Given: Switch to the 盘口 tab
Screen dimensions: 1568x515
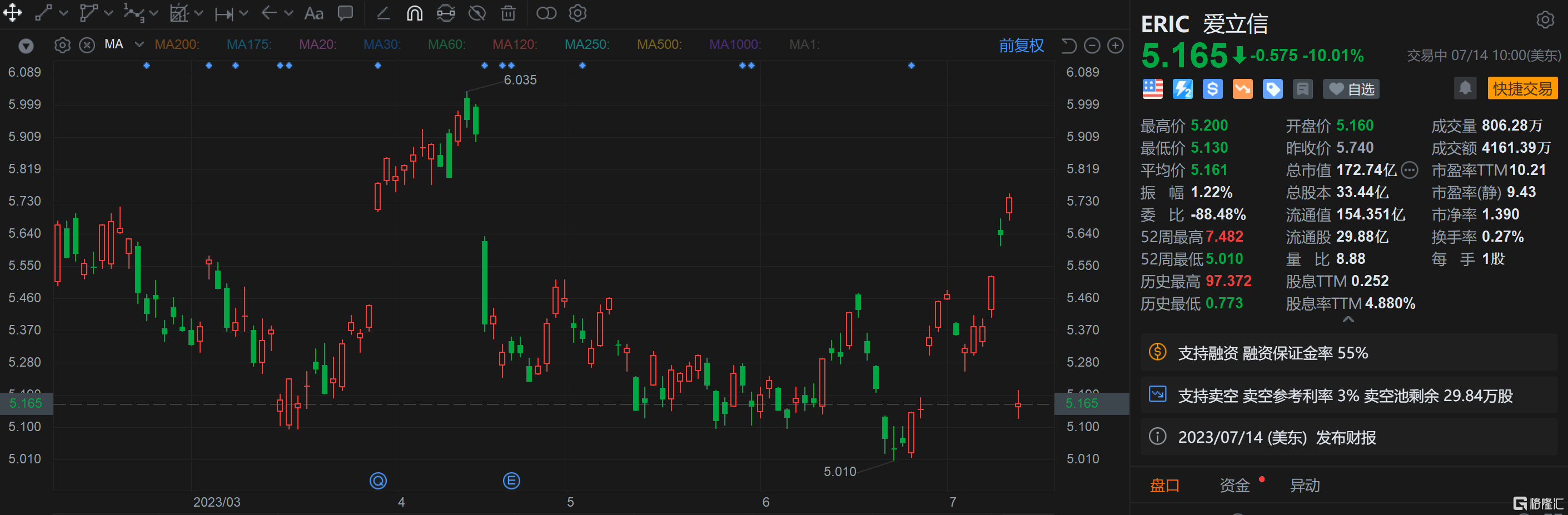Looking at the screenshot, I should tap(1164, 485).
